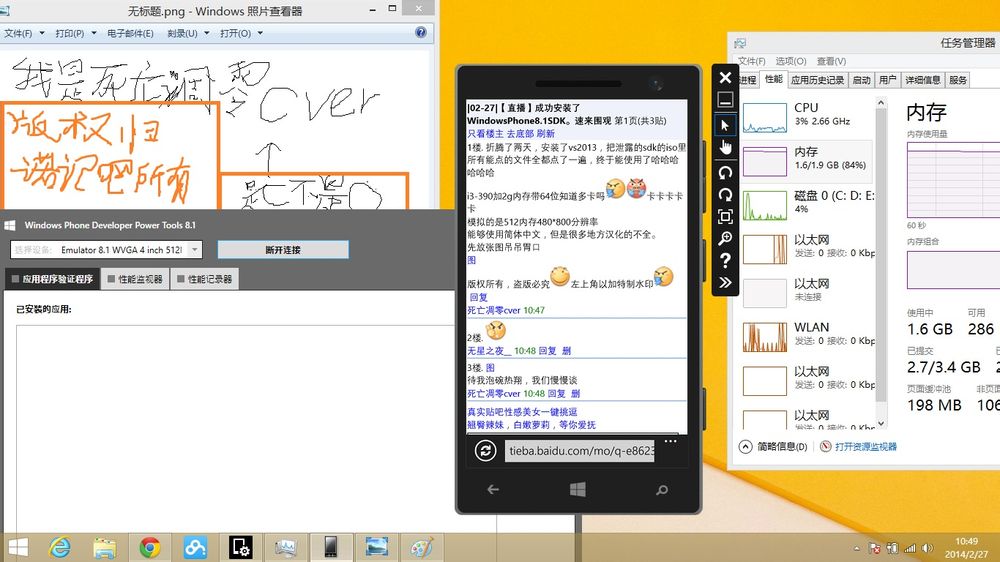Viewport: 1000px width, 562px height.
Task: Click taskbar clock 10:49
Action: tap(967, 541)
